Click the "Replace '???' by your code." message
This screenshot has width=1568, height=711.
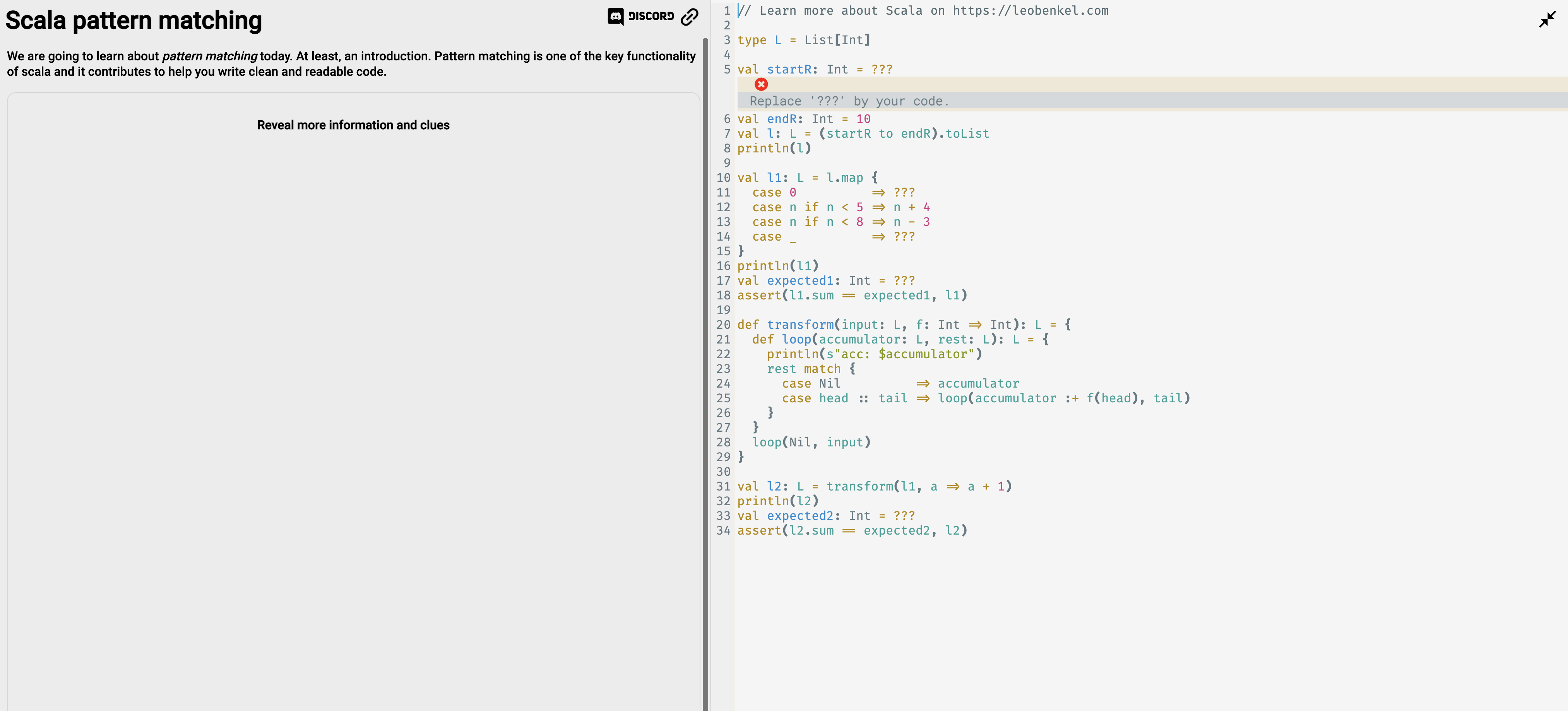849,101
